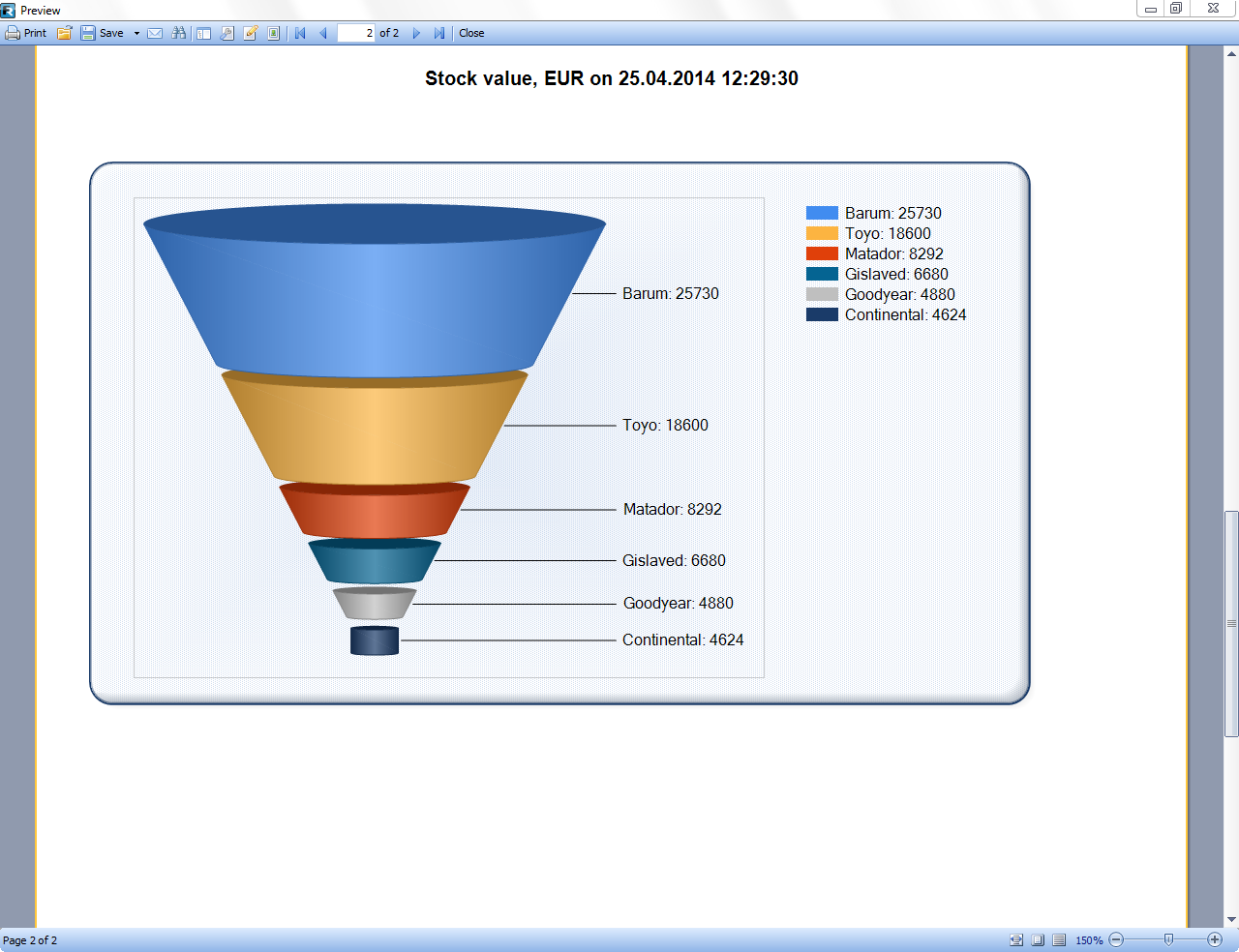
Task: Jump to the last page
Action: [439, 33]
